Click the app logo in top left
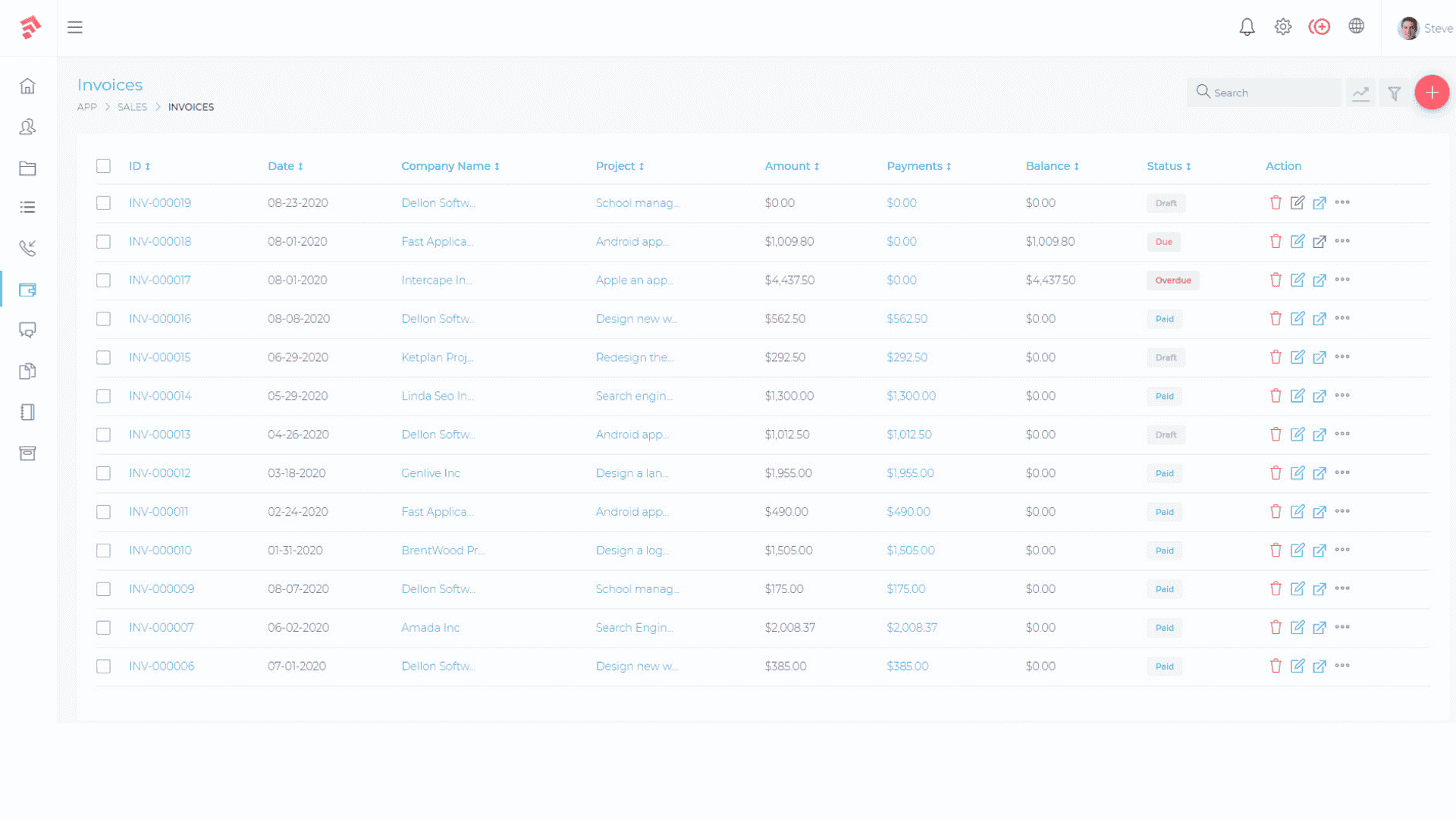 (x=30, y=27)
